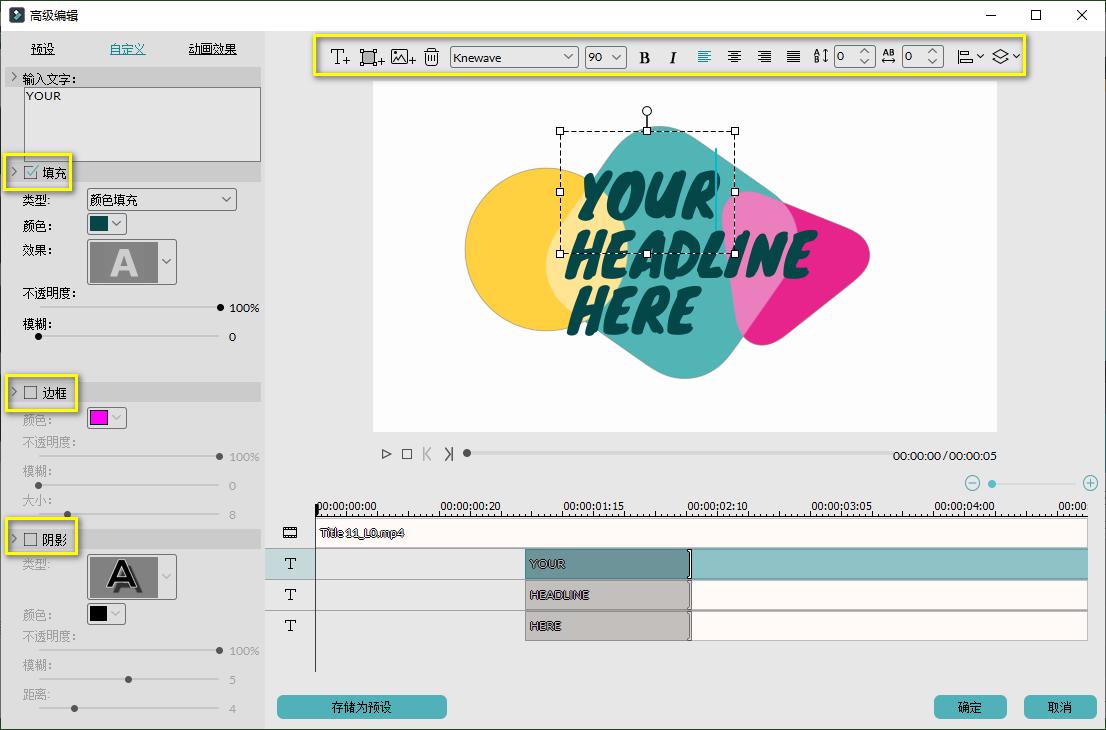This screenshot has width=1106, height=730.
Task: Click the 存储为预设 button
Action: tap(361, 707)
